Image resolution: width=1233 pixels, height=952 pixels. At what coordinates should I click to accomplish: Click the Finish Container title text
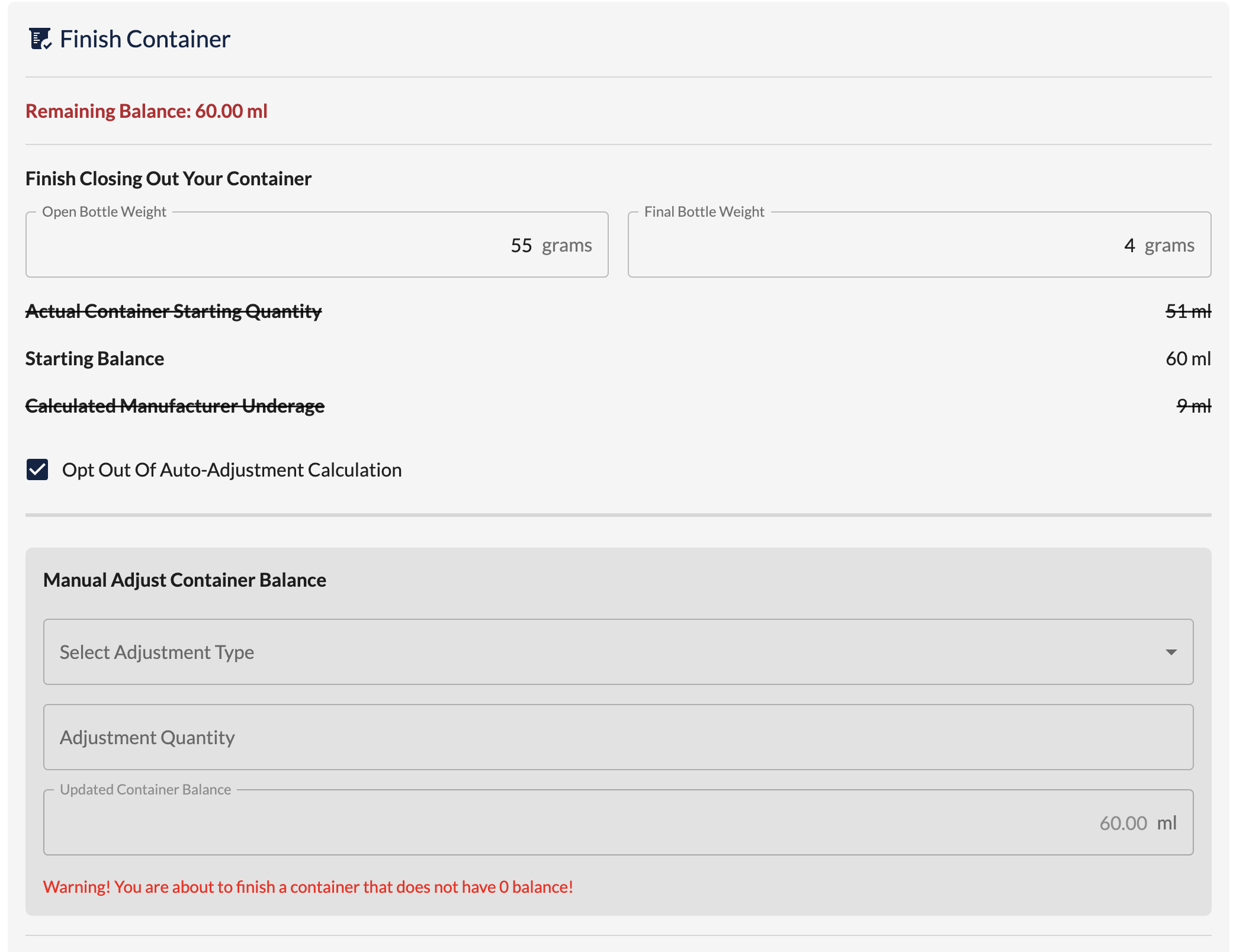[x=145, y=39]
